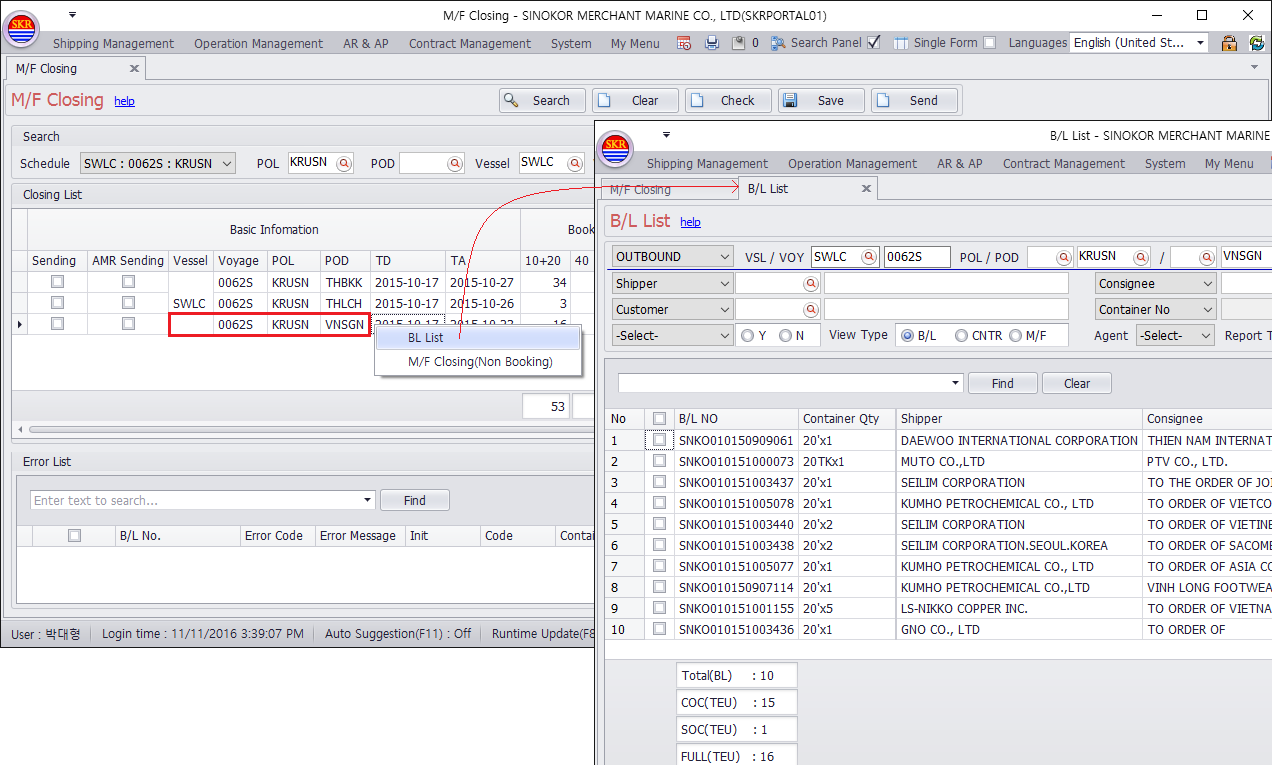Image resolution: width=1272 pixels, height=765 pixels.
Task: Select CNTR view type radio button
Action: (961, 336)
